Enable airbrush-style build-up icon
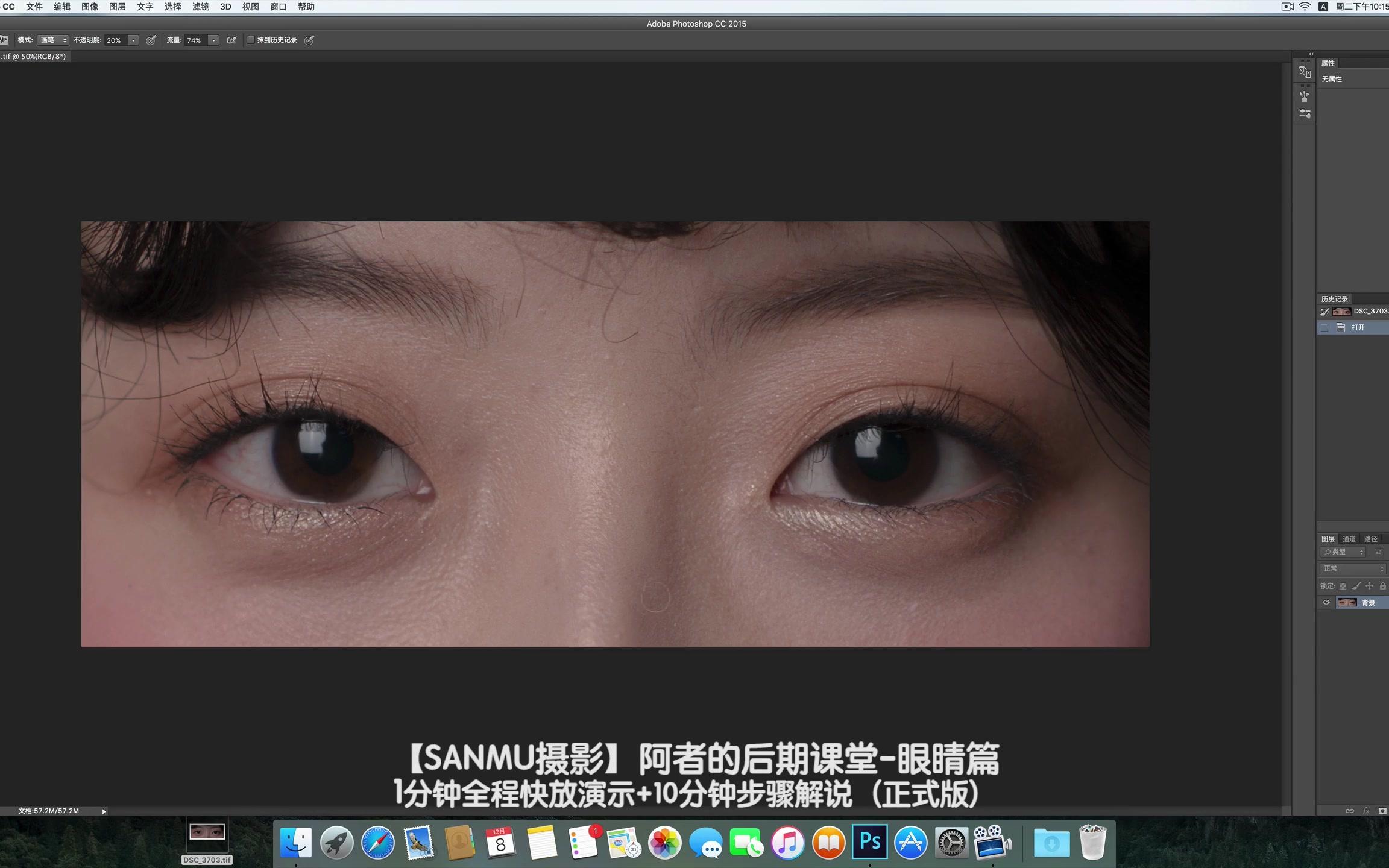1389x868 pixels. coord(231,40)
